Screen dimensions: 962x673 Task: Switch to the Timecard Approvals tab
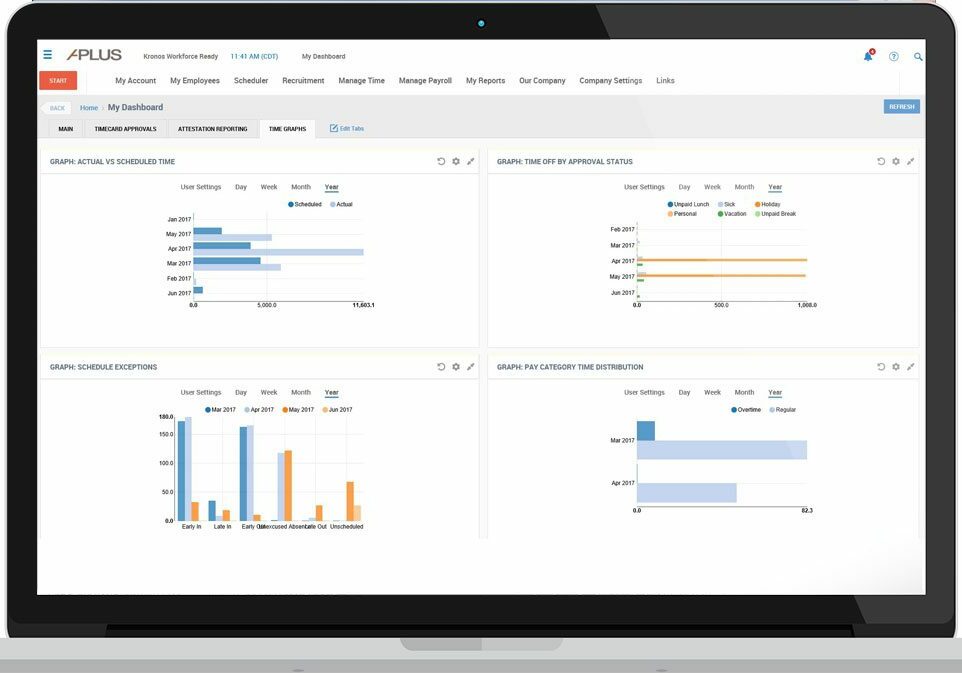click(125, 129)
